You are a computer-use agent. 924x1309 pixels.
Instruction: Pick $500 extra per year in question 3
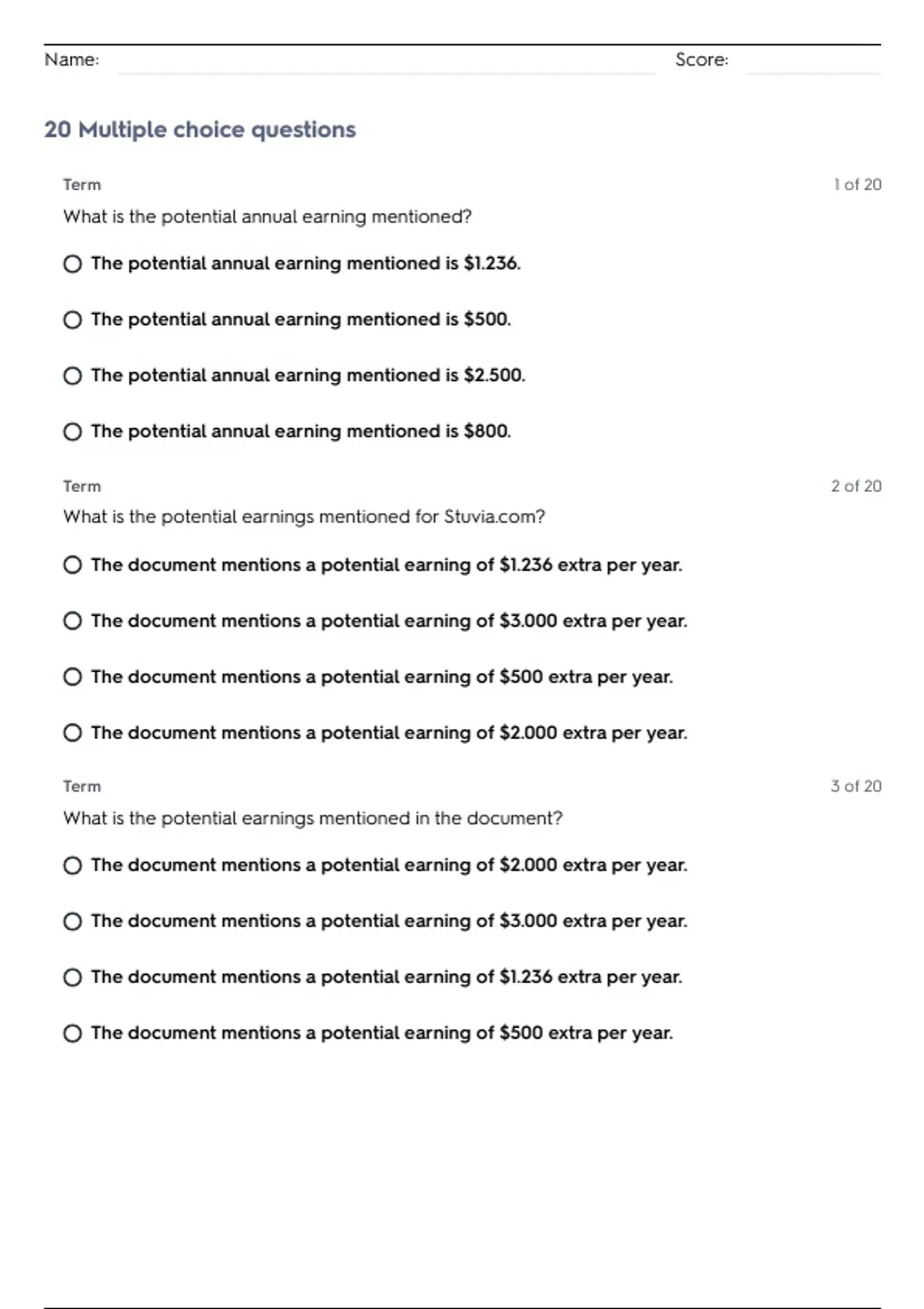coord(72,1033)
